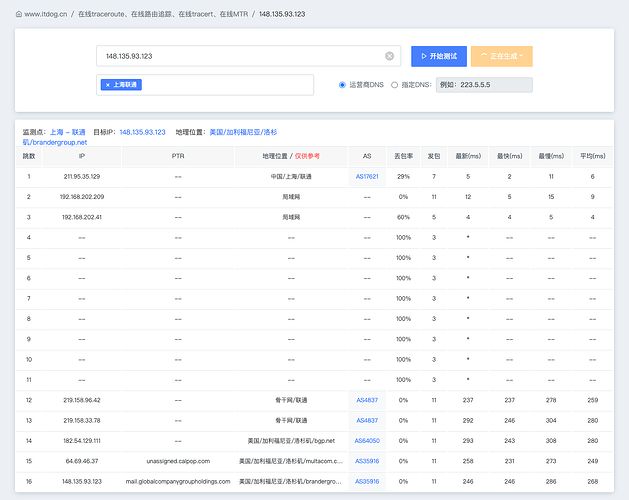Clear the IP input with X icon
The width and height of the screenshot is (629, 500).
pos(389,56)
